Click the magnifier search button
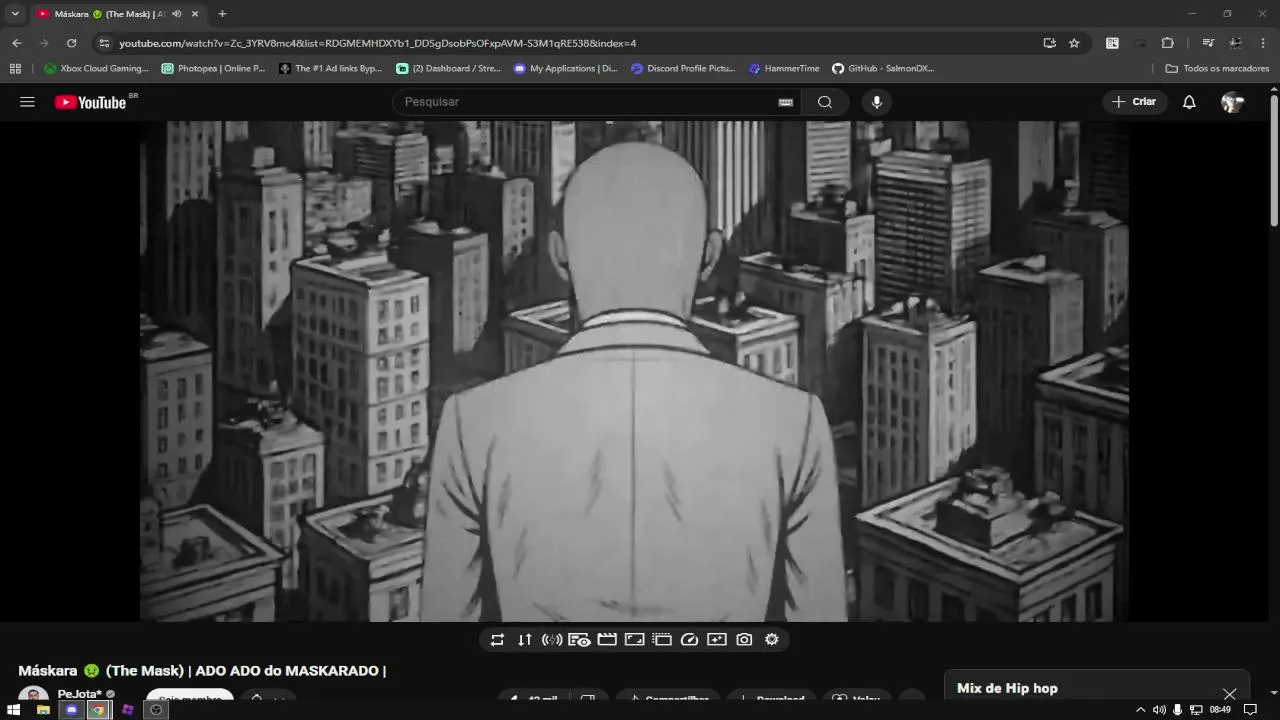The image size is (1280, 720). (825, 102)
